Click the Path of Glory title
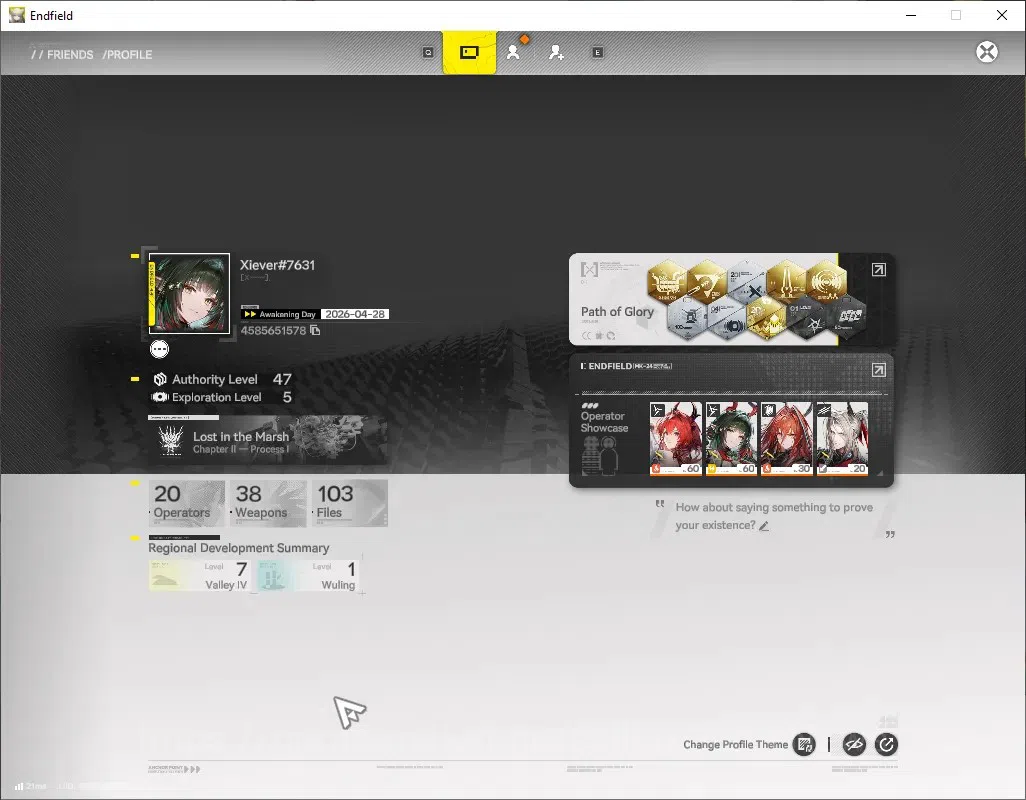 (617, 311)
